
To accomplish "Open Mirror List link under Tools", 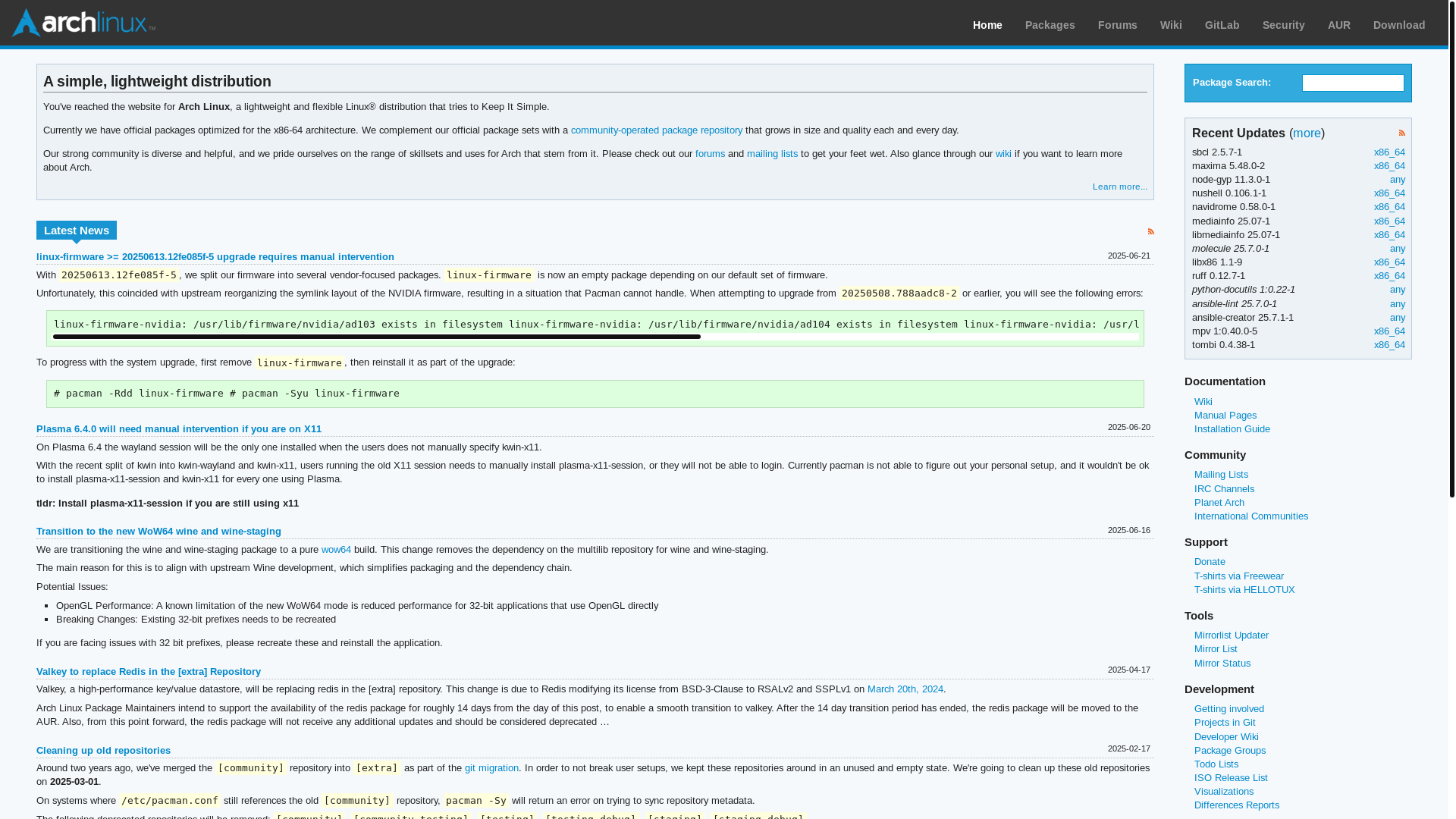I will pyautogui.click(x=1215, y=649).
